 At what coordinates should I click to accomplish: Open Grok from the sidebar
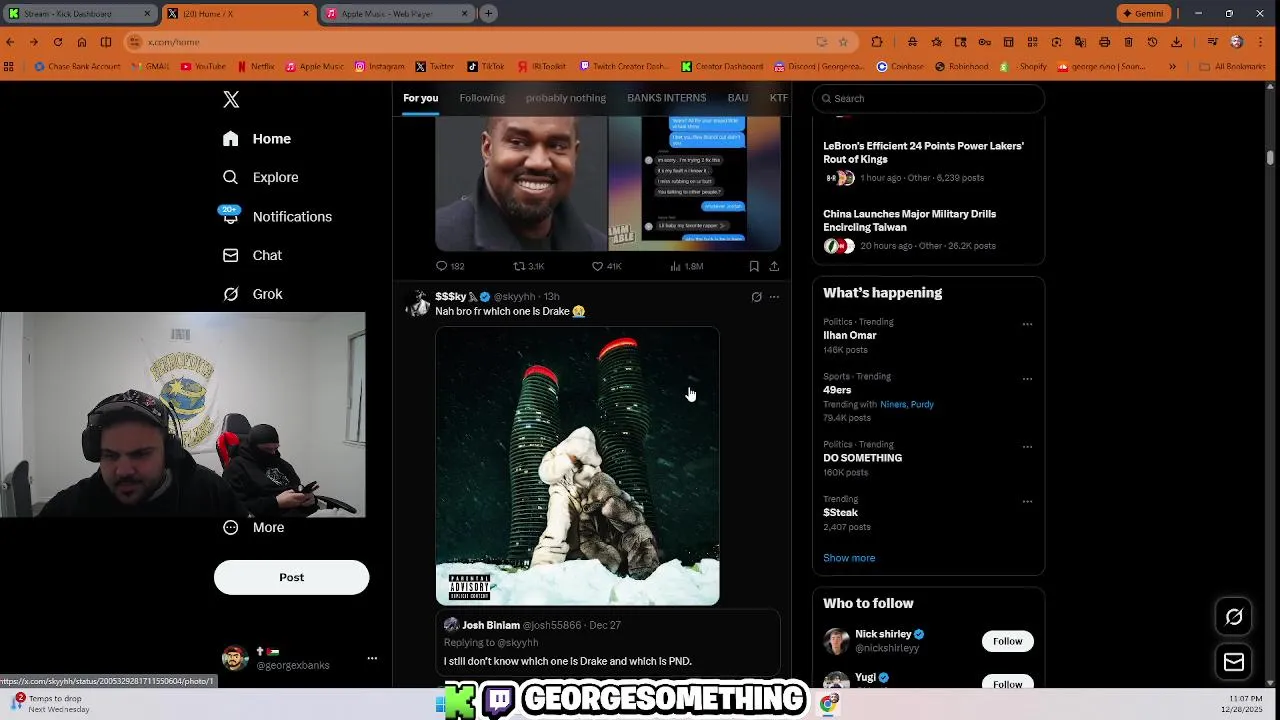point(254,294)
